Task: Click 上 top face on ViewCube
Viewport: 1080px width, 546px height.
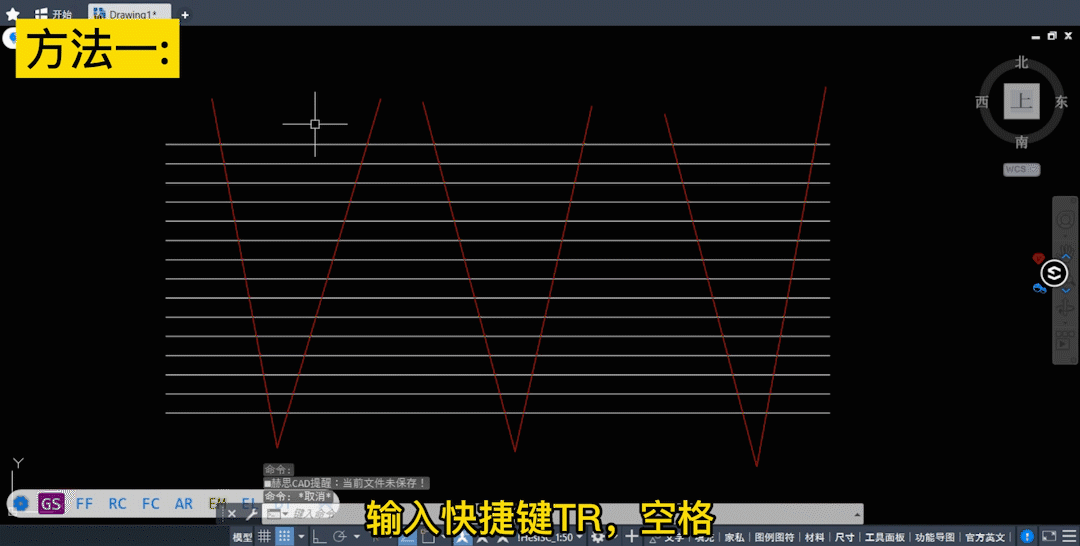Action: (x=1021, y=101)
